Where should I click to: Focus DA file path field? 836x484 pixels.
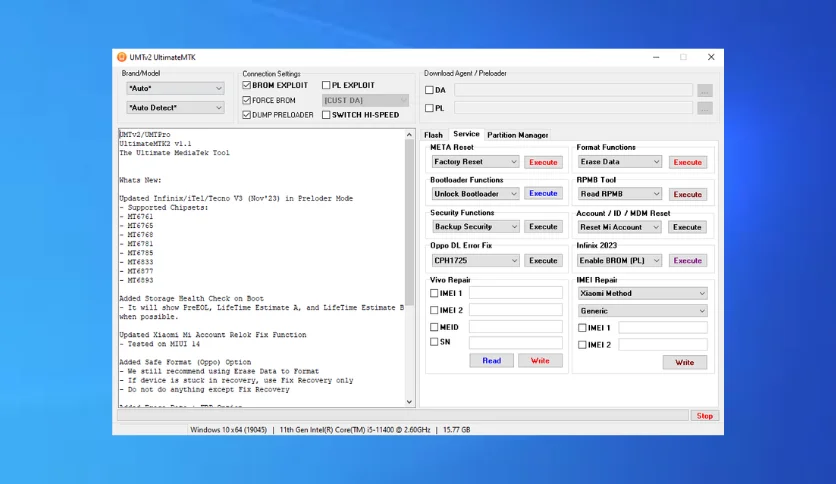point(573,91)
